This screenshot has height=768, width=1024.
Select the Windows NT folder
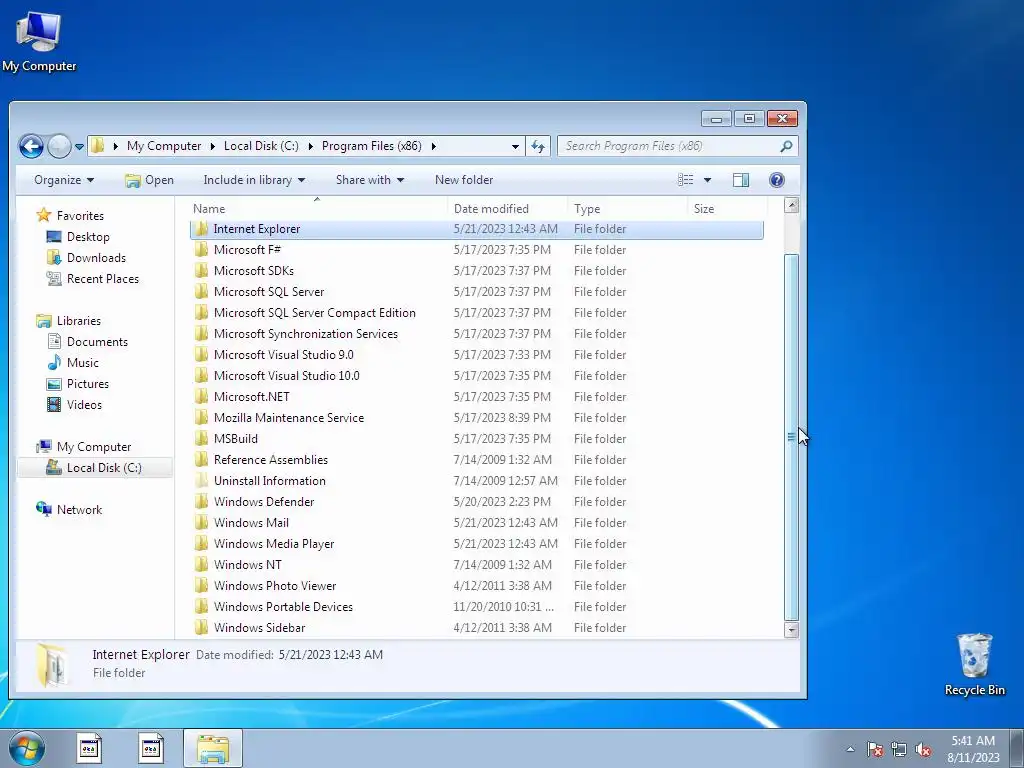tap(248, 565)
